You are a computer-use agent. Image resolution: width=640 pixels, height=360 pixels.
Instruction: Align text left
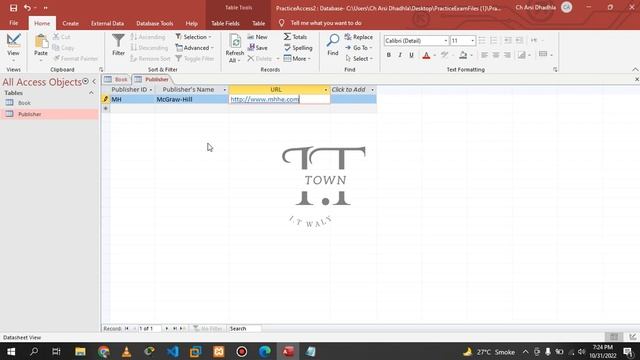point(484,55)
